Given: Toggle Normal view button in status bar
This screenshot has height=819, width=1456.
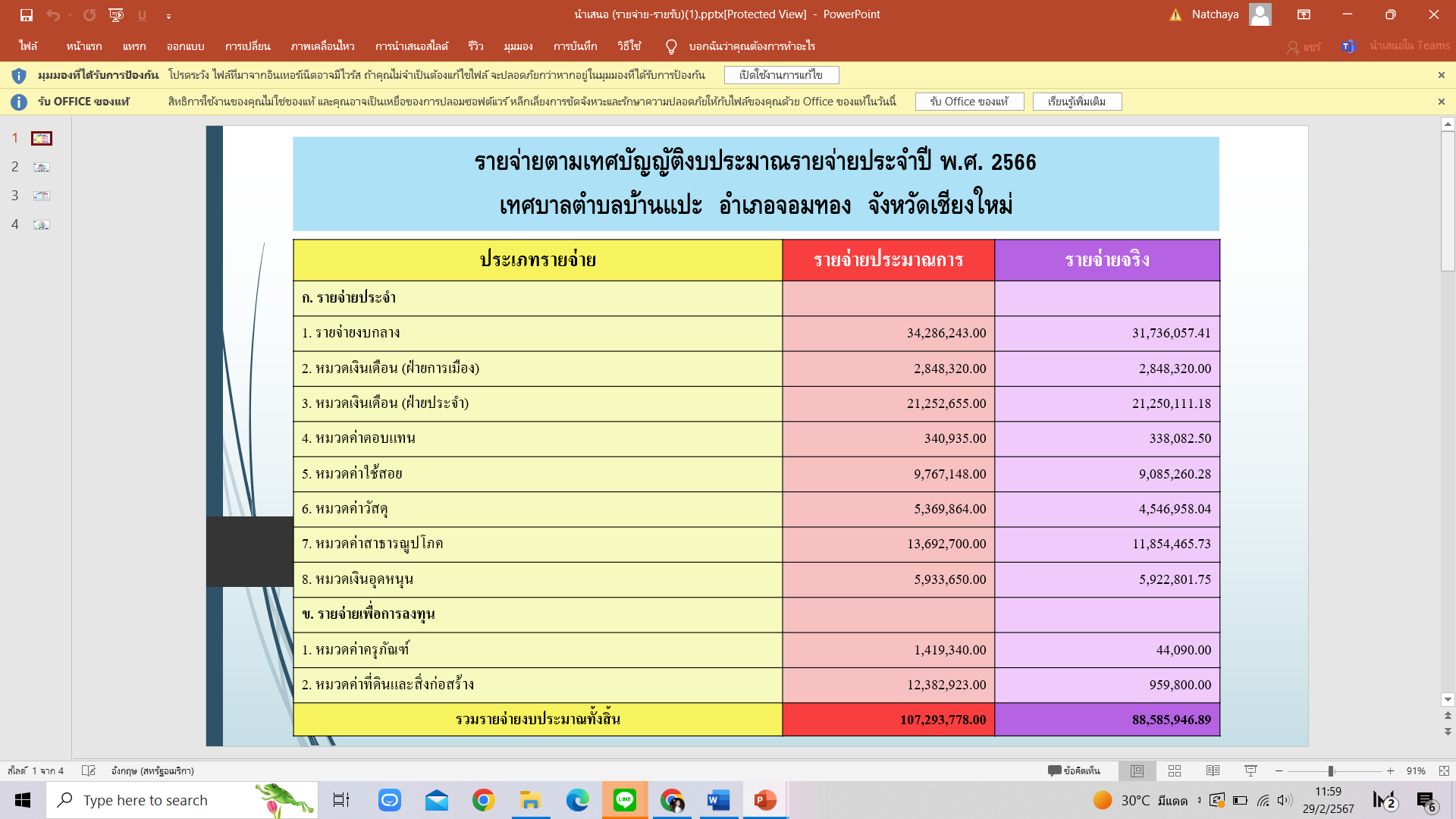Looking at the screenshot, I should (x=1137, y=770).
